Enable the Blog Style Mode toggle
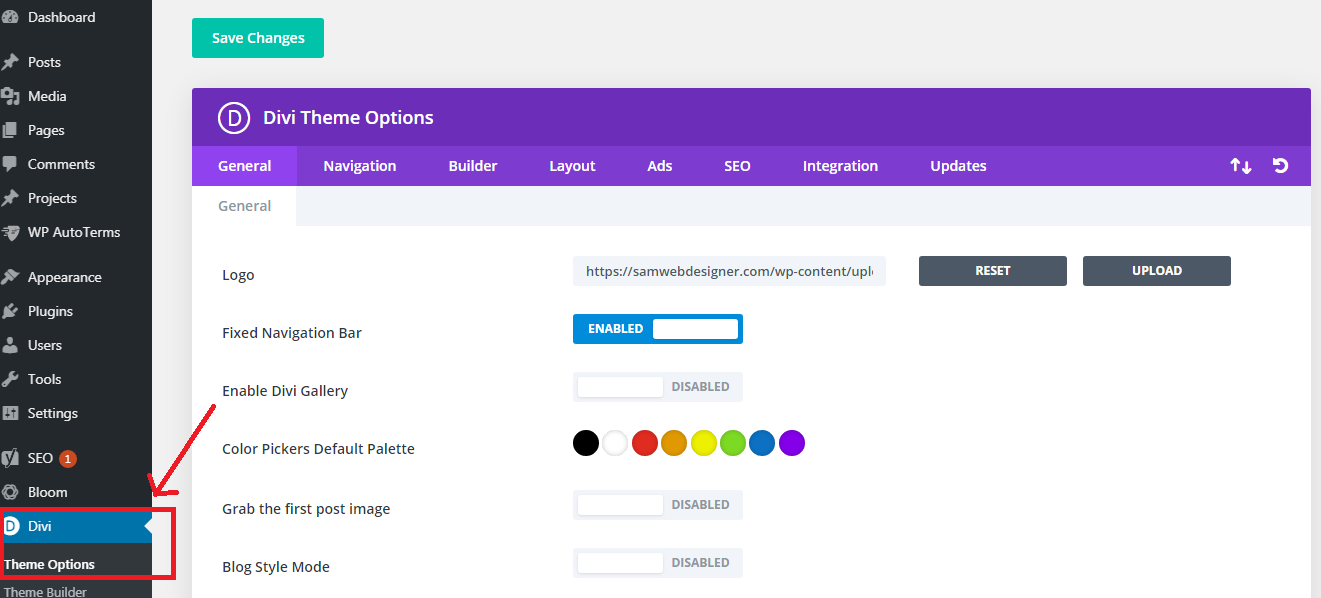 coord(658,563)
